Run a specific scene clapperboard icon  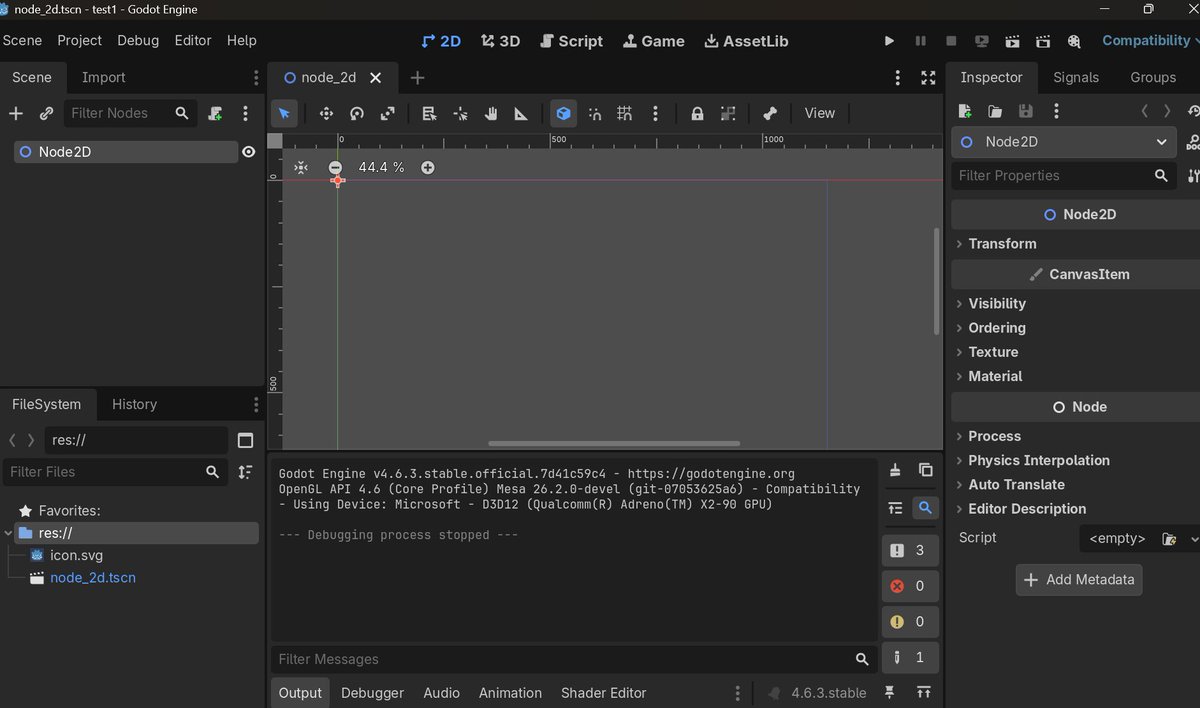1043,41
